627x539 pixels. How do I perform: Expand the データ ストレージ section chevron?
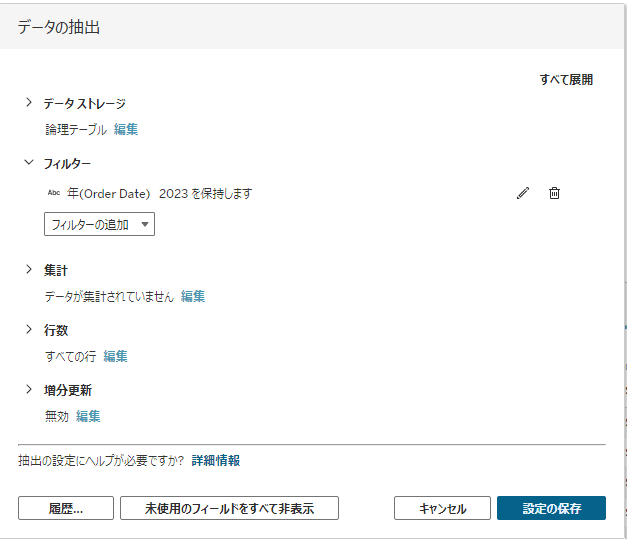click(x=29, y=102)
